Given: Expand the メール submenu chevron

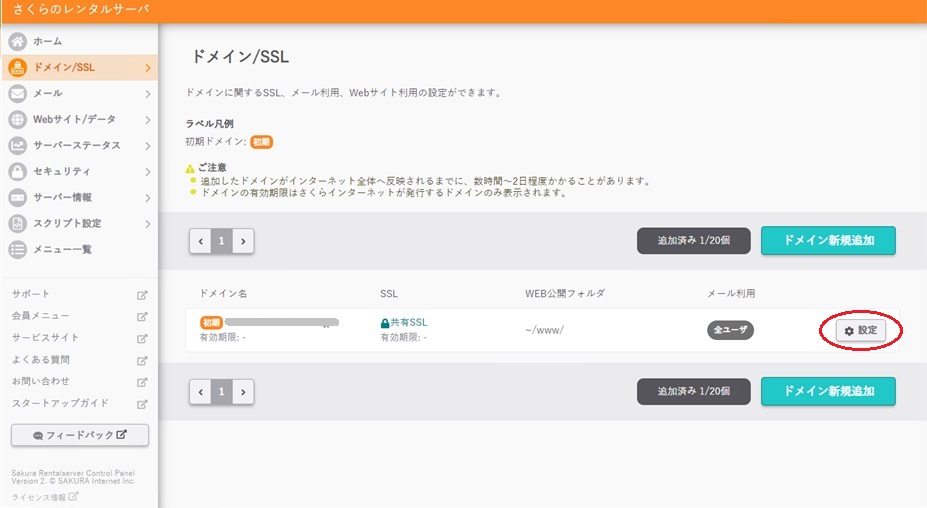Looking at the screenshot, I should point(147,94).
